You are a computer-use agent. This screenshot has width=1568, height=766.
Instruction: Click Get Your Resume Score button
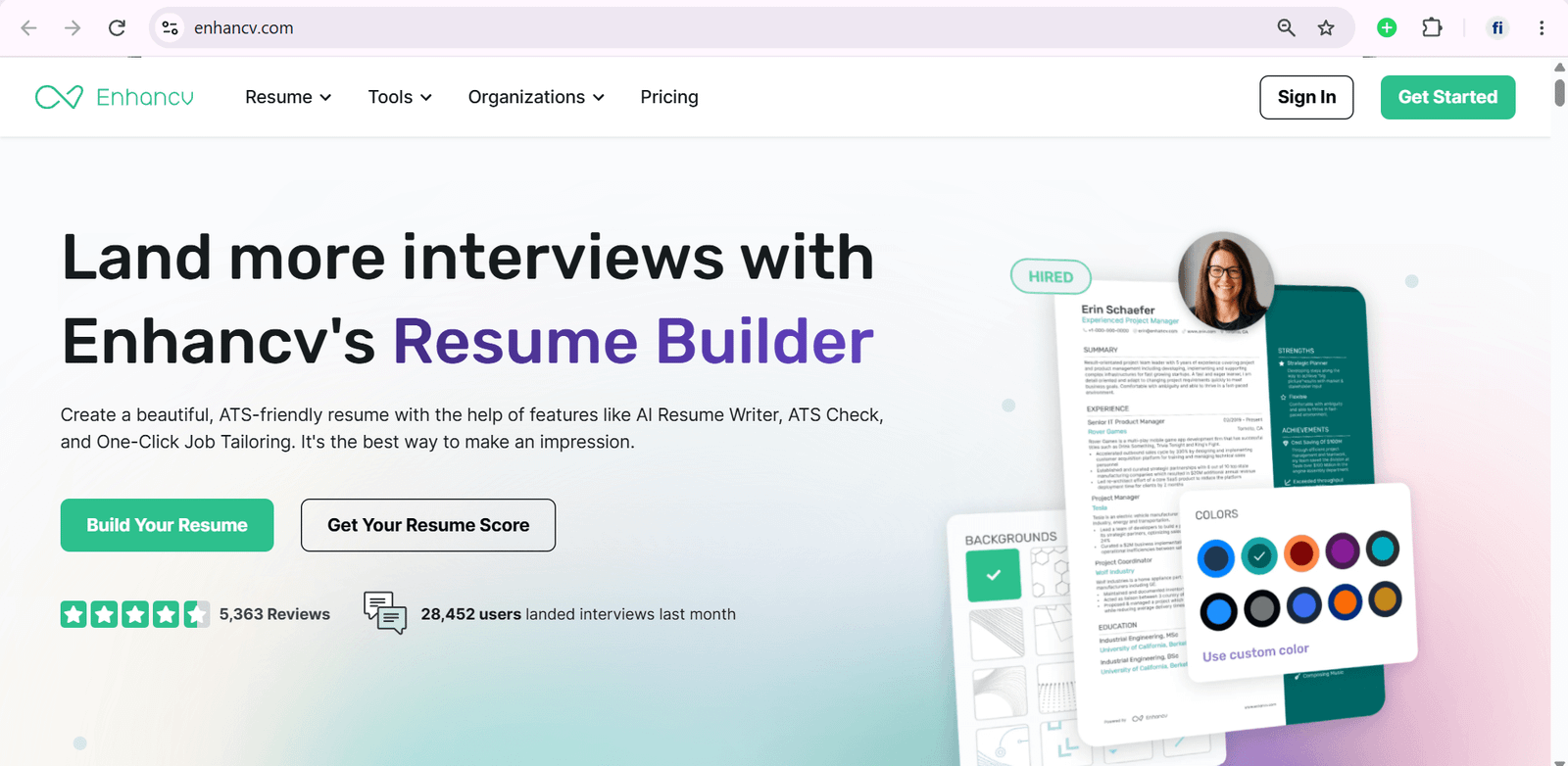[428, 525]
